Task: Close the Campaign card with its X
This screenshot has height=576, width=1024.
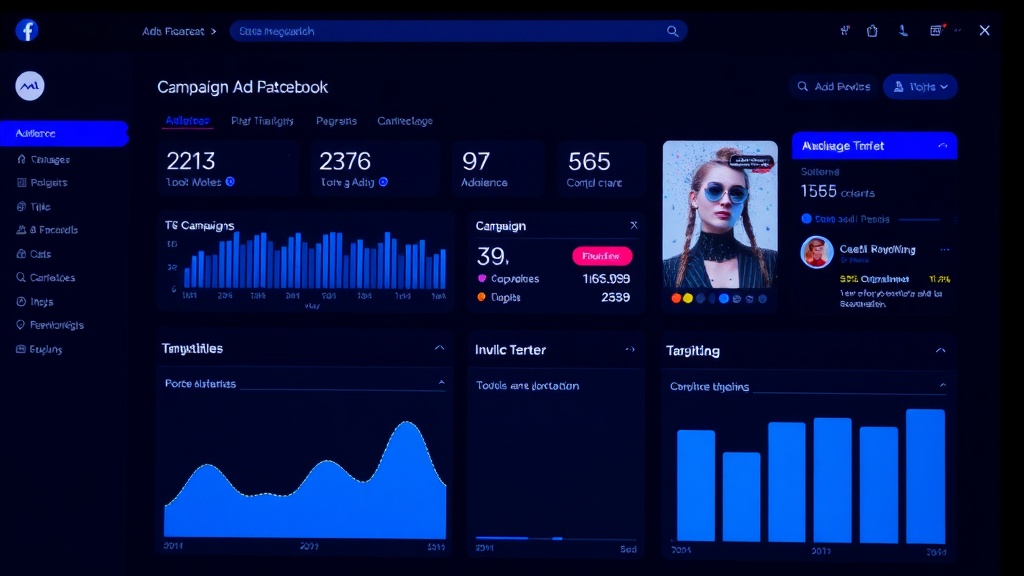Action: point(633,225)
